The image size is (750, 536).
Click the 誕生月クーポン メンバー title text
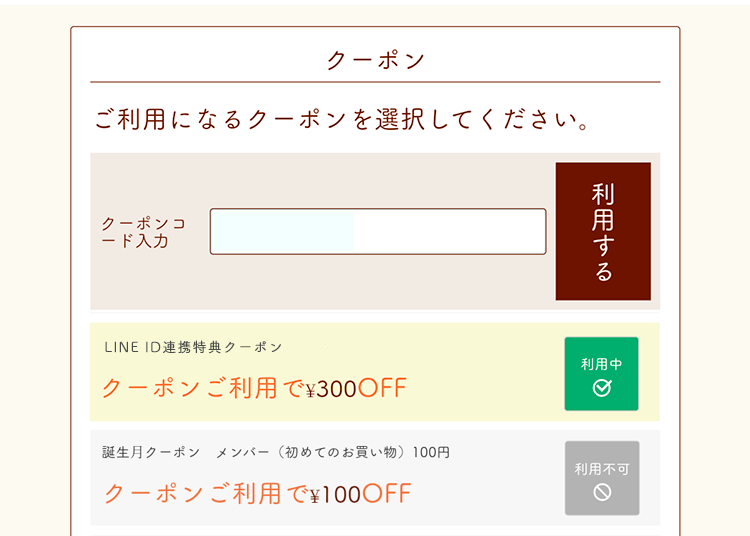point(276,452)
